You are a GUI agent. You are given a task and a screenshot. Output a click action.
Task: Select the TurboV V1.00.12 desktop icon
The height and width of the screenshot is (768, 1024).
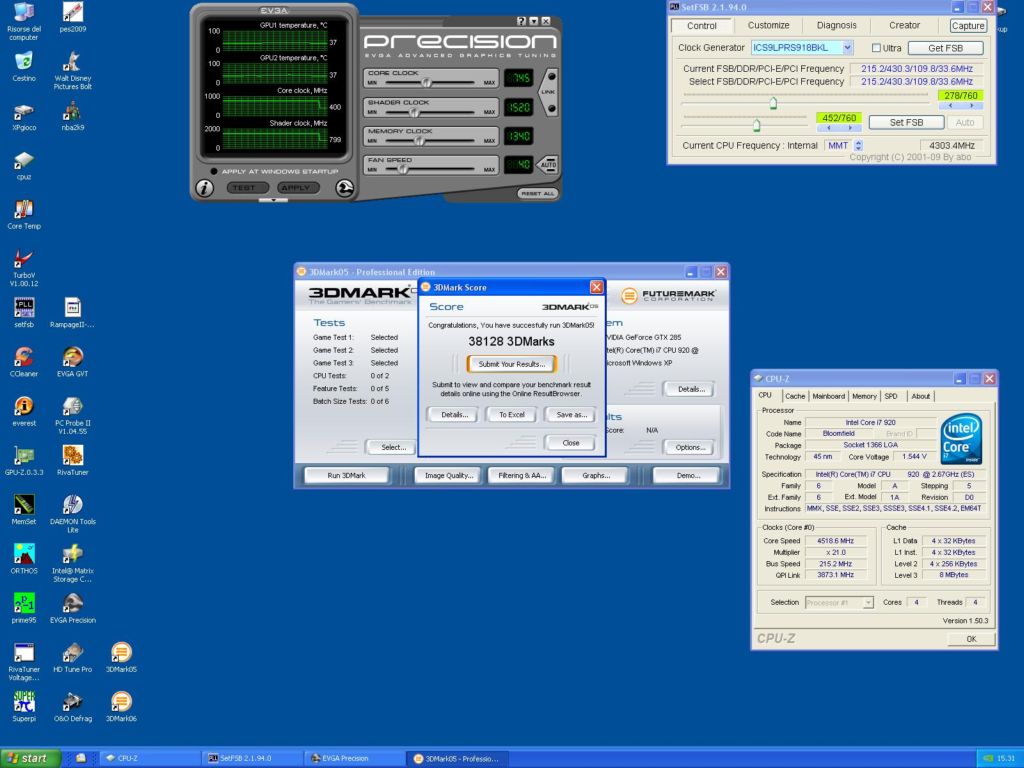click(x=24, y=268)
